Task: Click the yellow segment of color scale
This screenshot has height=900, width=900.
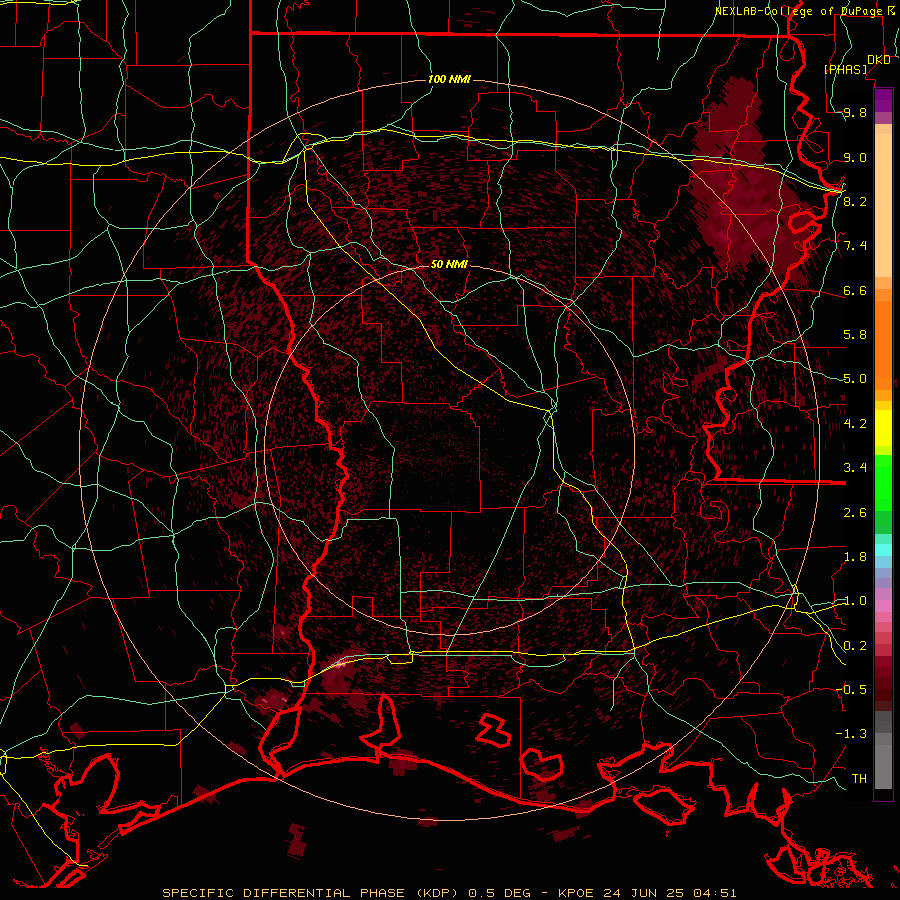Action: pos(883,428)
